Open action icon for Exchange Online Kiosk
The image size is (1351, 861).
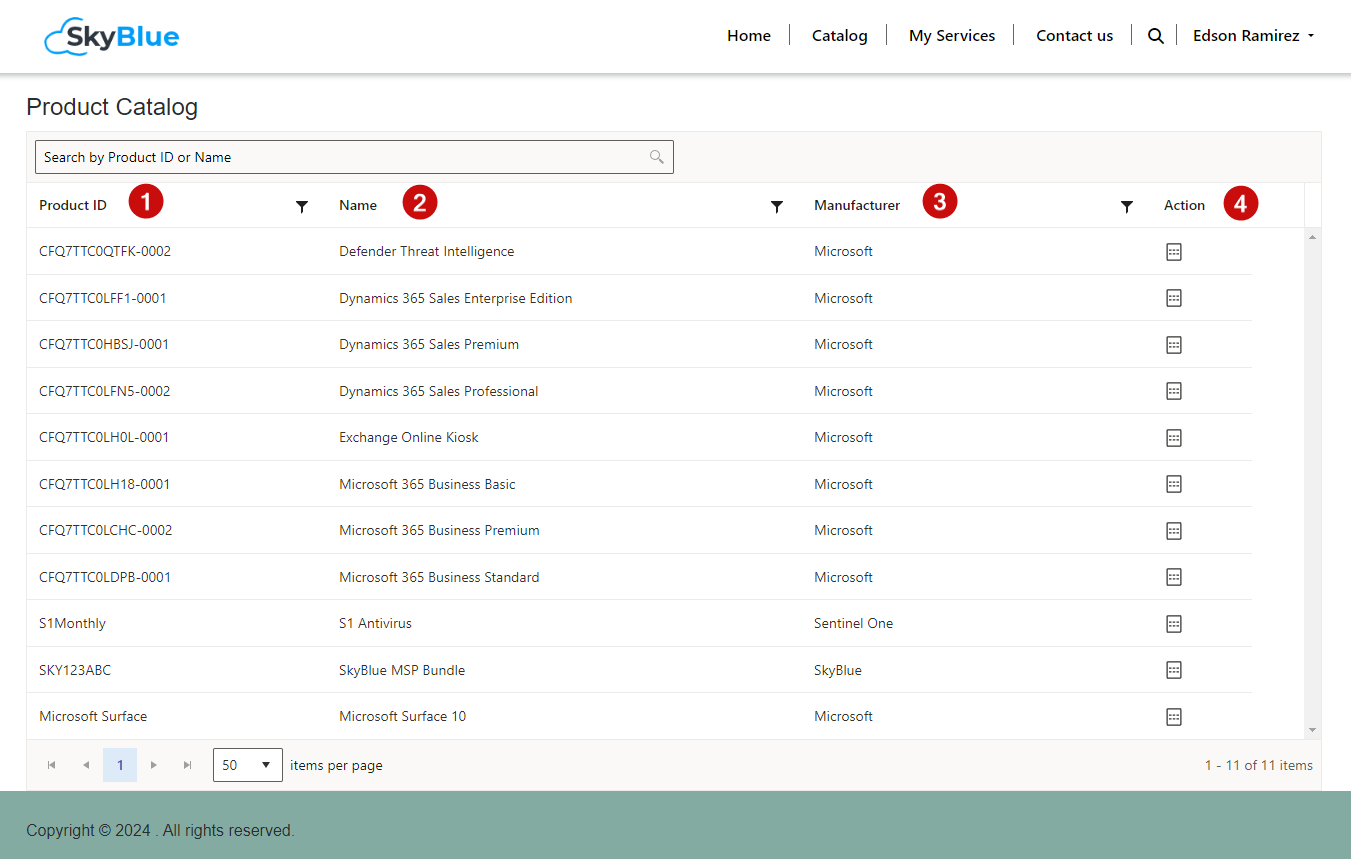[x=1174, y=438]
